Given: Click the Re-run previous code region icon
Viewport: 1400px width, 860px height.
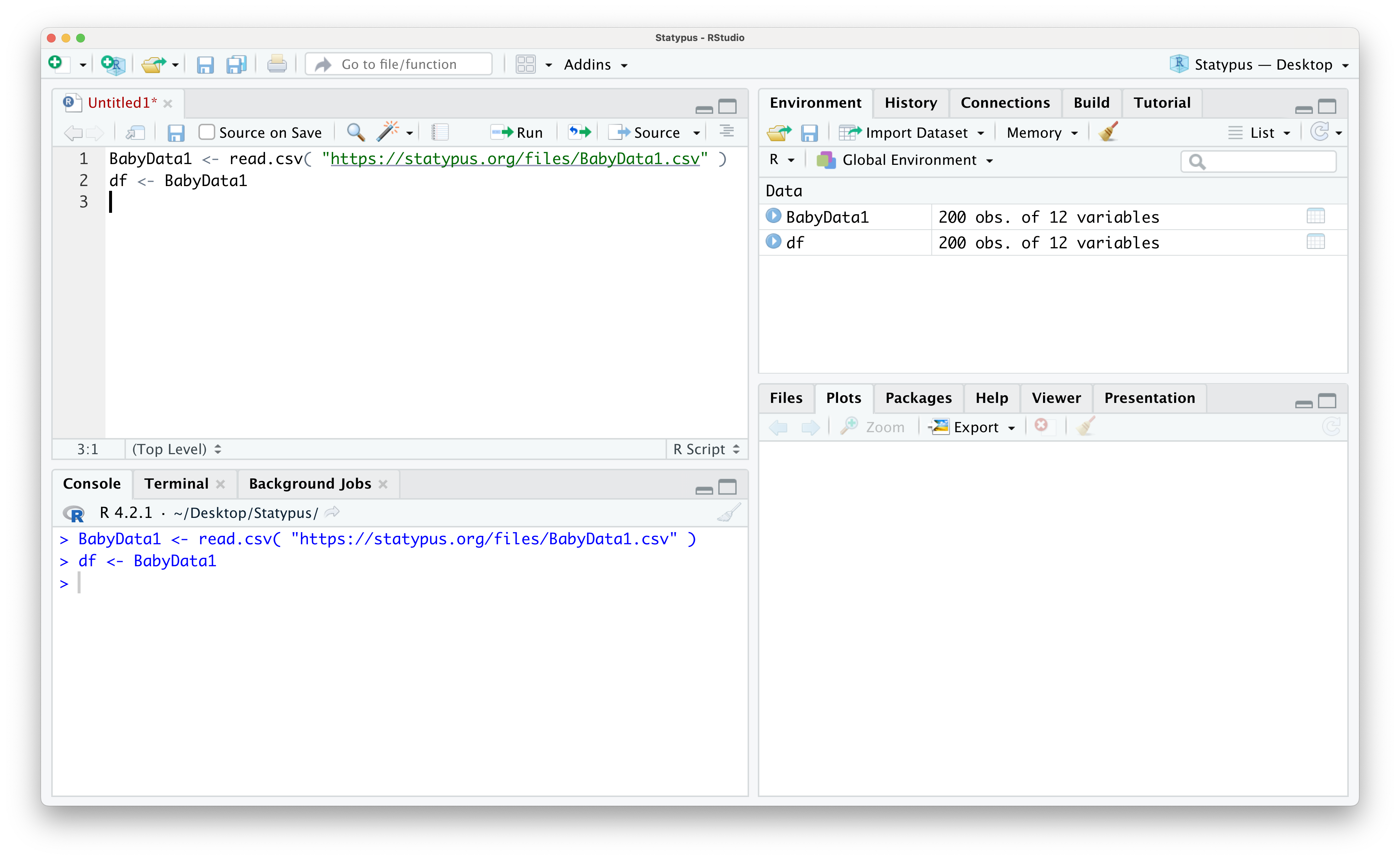Looking at the screenshot, I should [579, 132].
